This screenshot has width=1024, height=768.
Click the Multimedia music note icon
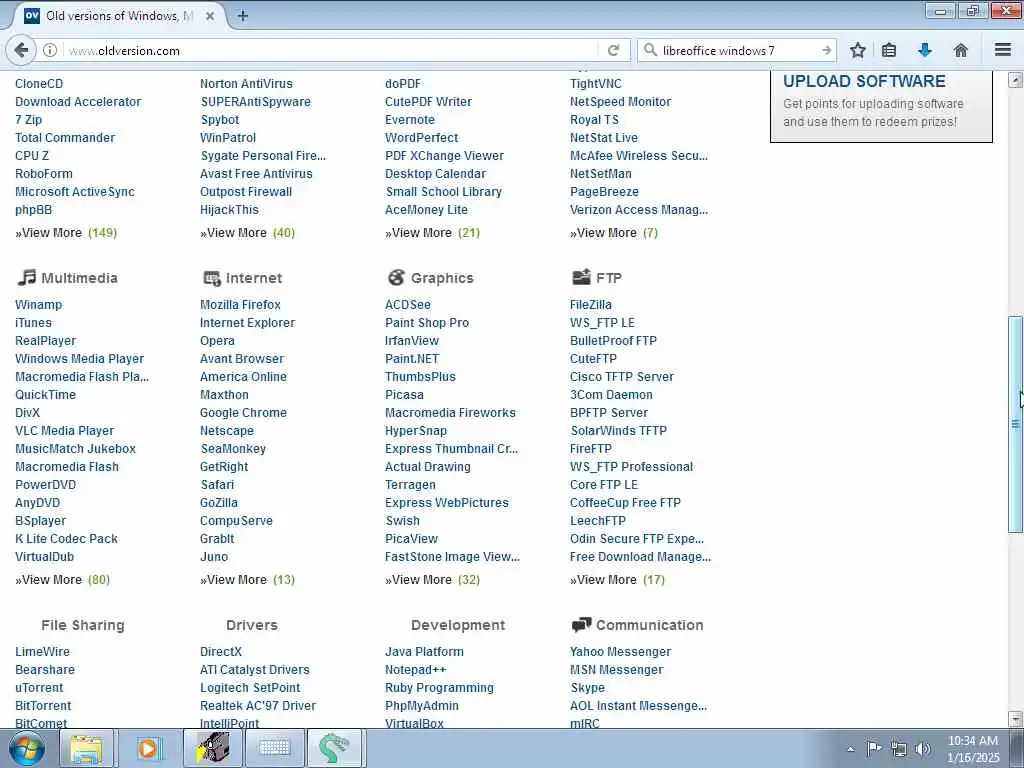point(26,278)
